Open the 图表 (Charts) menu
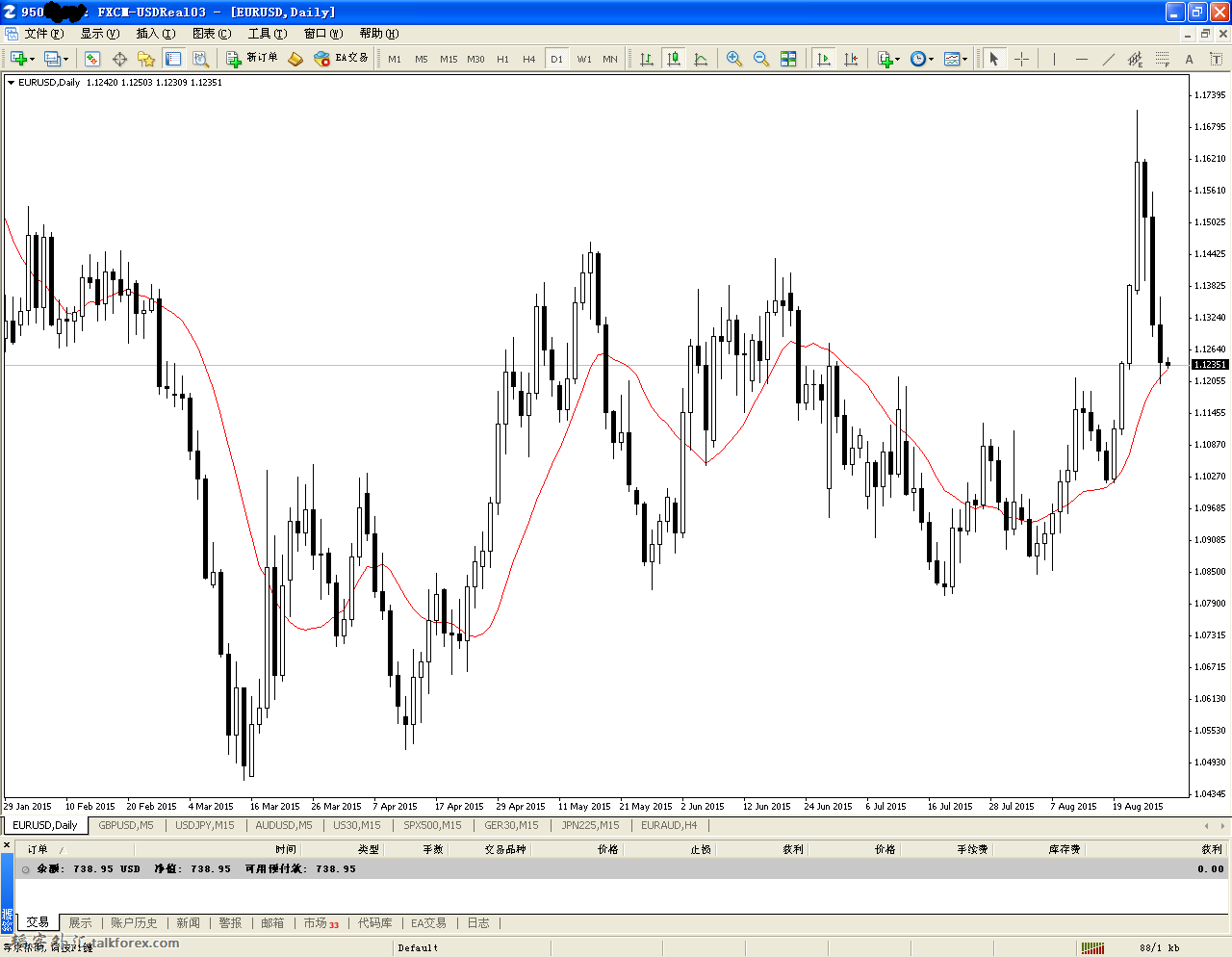 click(212, 34)
